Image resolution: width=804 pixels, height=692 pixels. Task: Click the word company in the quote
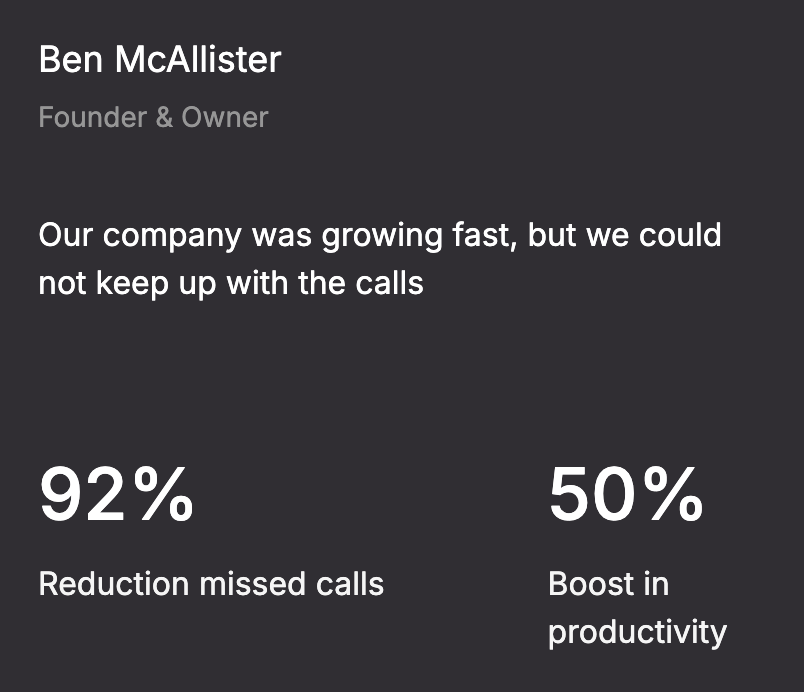(x=172, y=238)
